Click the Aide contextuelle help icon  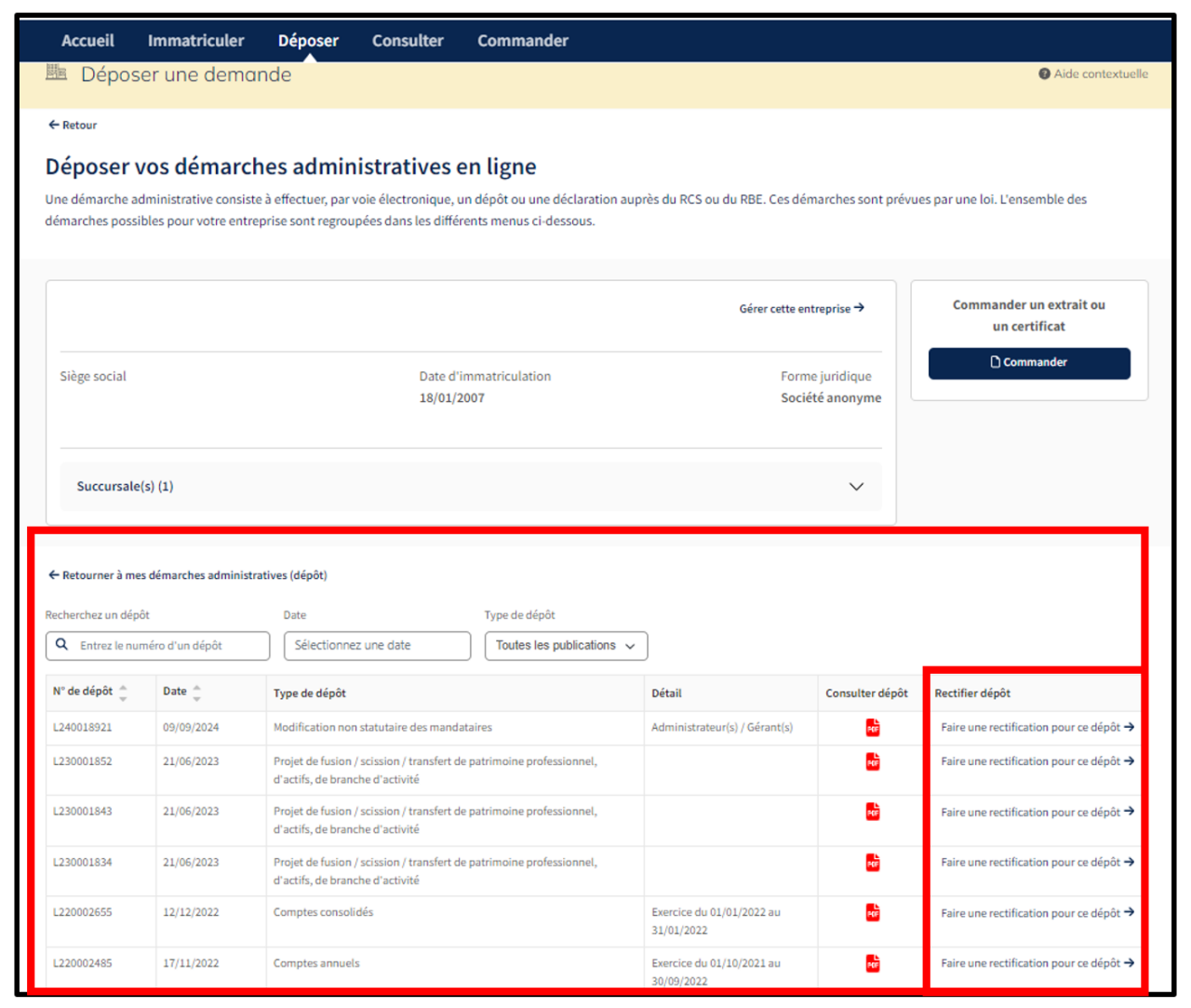1044,74
